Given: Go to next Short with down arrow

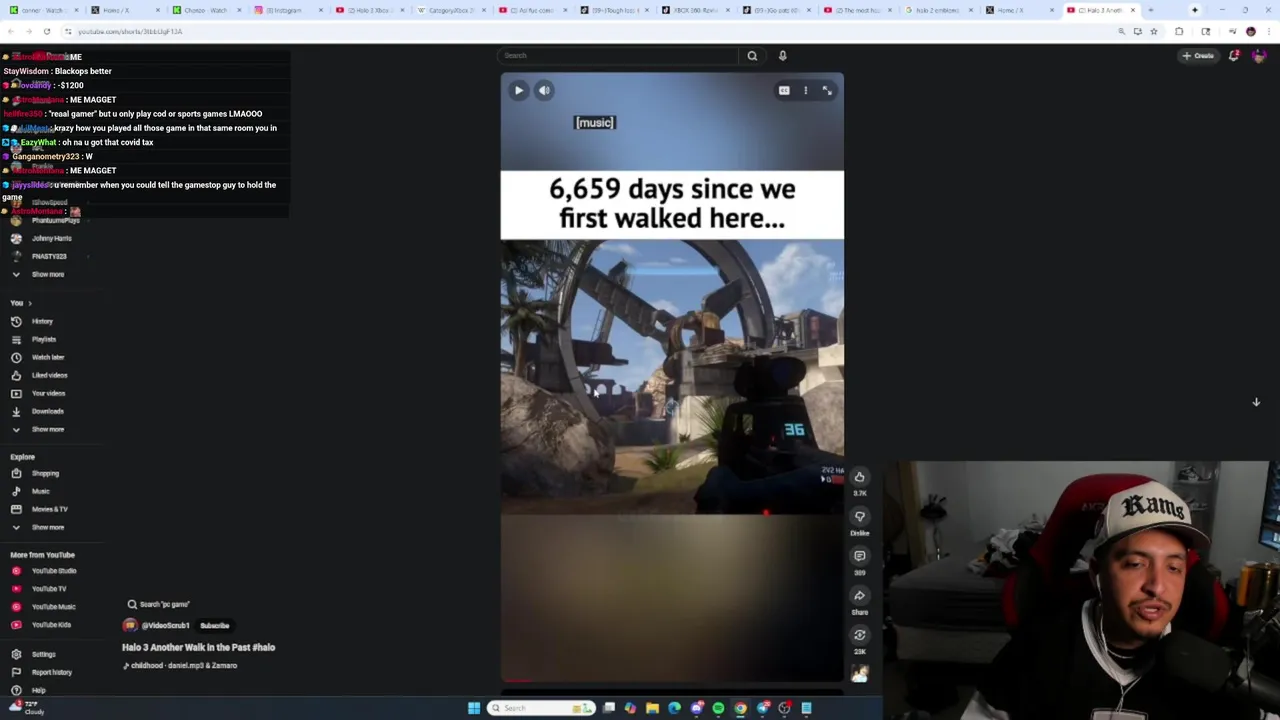Looking at the screenshot, I should coord(1256,402).
